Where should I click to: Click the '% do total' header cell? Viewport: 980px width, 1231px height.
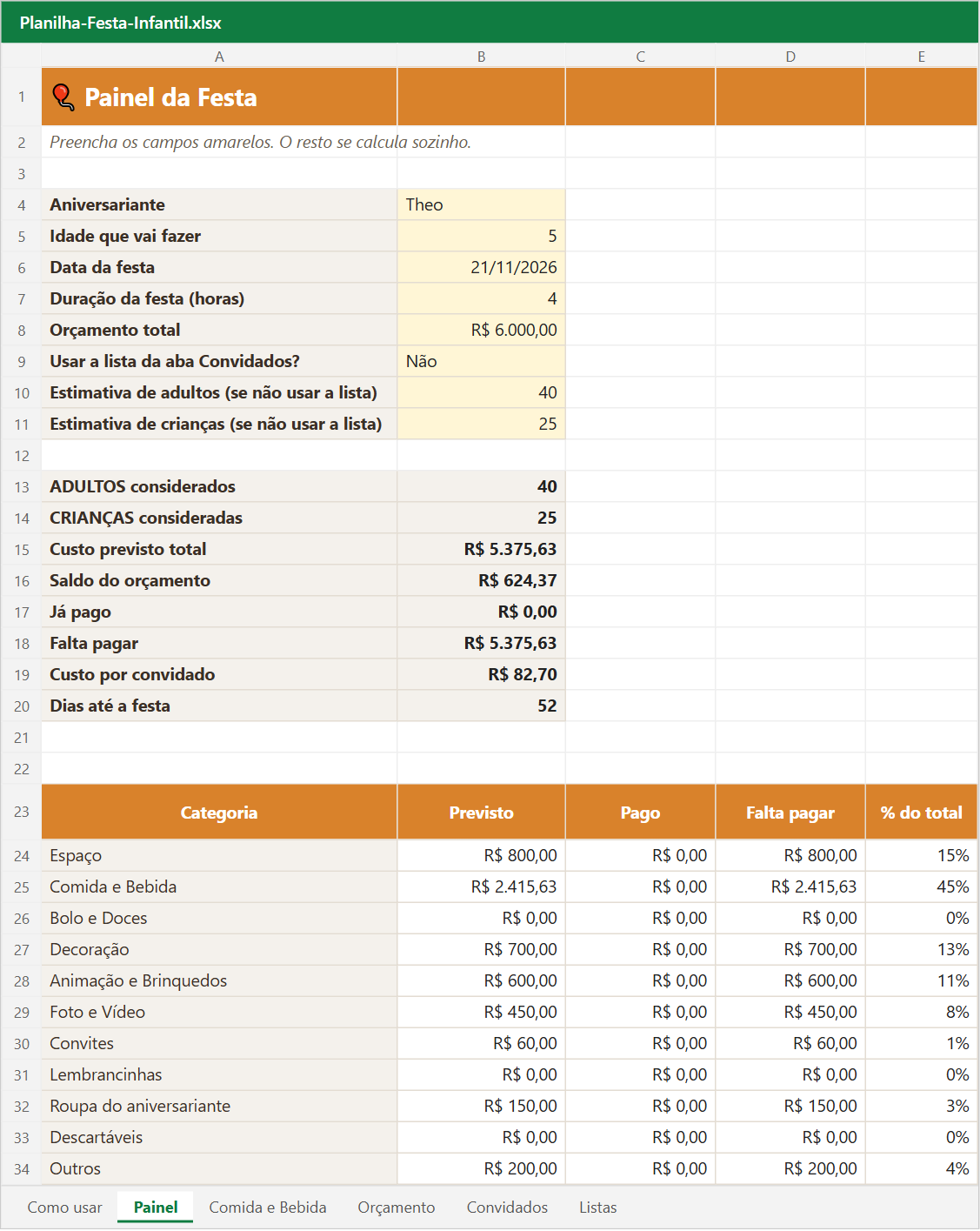[x=922, y=813]
